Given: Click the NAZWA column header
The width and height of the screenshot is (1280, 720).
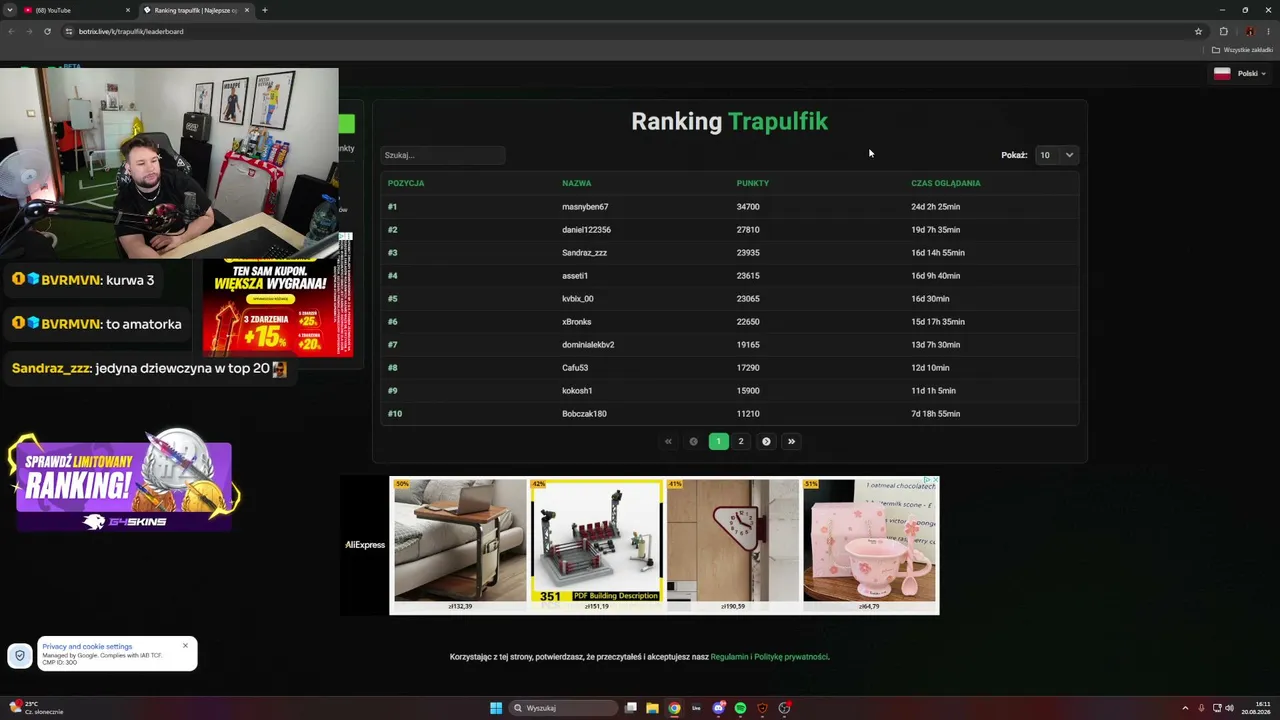Looking at the screenshot, I should pos(576,183).
